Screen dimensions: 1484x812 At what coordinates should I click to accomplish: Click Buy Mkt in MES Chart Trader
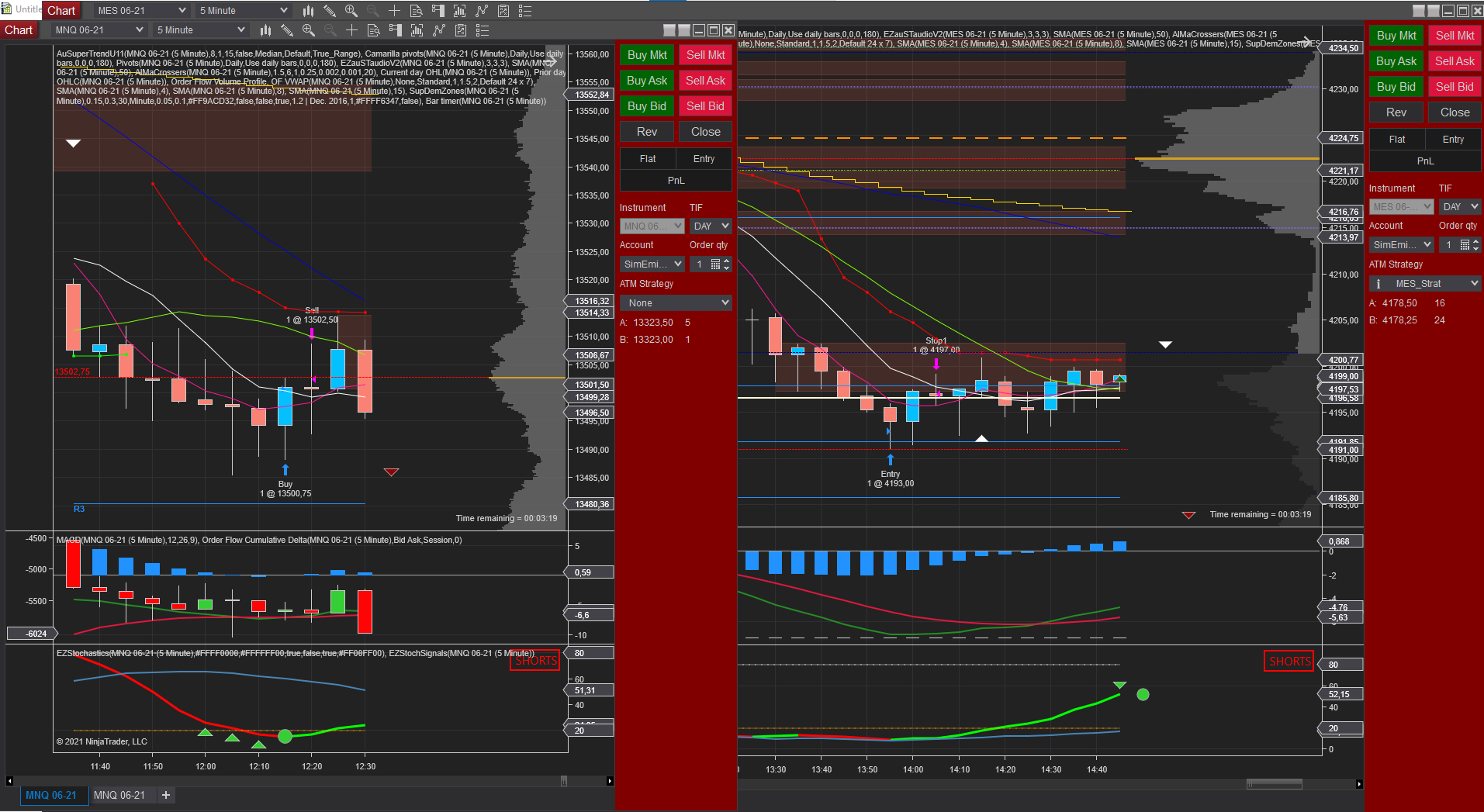pos(1396,36)
